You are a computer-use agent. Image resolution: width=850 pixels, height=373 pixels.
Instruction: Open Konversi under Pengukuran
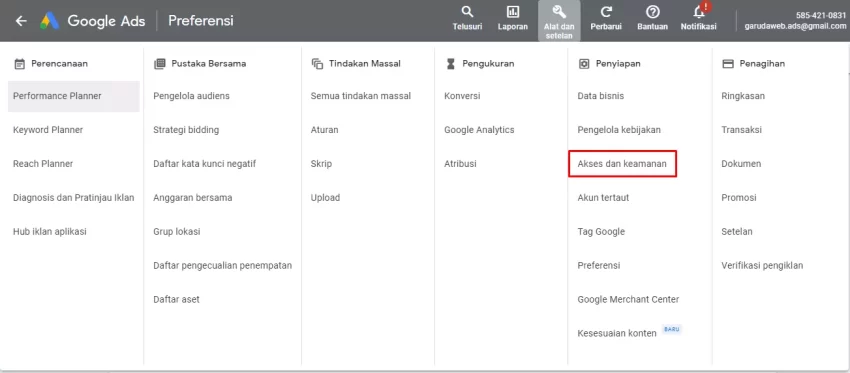[462, 96]
